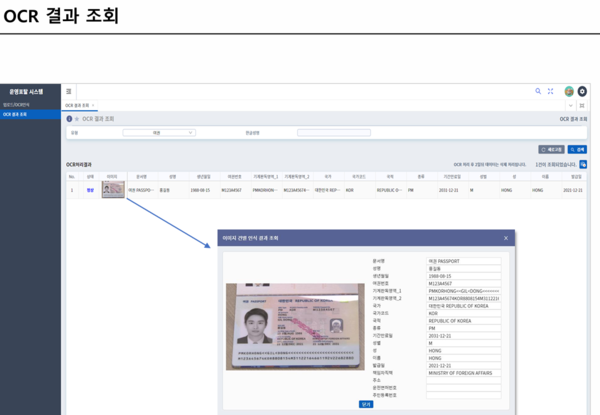Click the hamburger menu icon in the top bar

(x=69, y=91)
